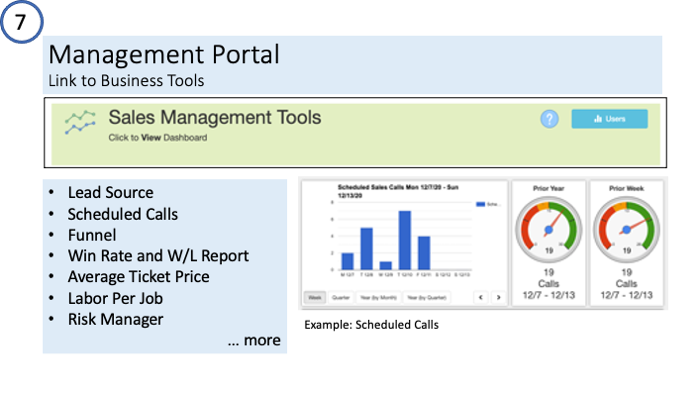Image resolution: width=700 pixels, height=394 pixels.
Task: Click the 'Management Portal' slide title
Action: pos(164,54)
